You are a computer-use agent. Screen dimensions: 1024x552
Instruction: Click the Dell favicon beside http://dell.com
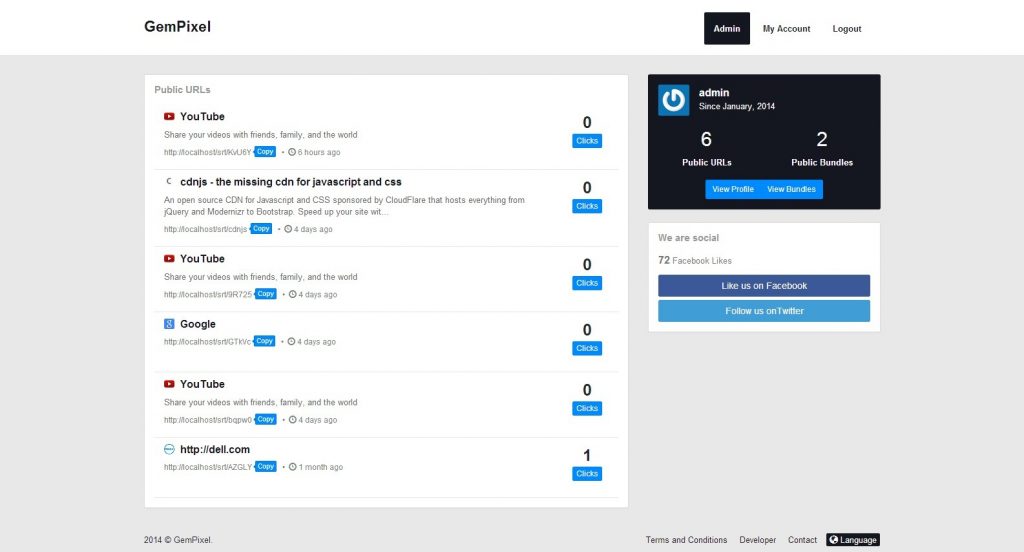(169, 449)
